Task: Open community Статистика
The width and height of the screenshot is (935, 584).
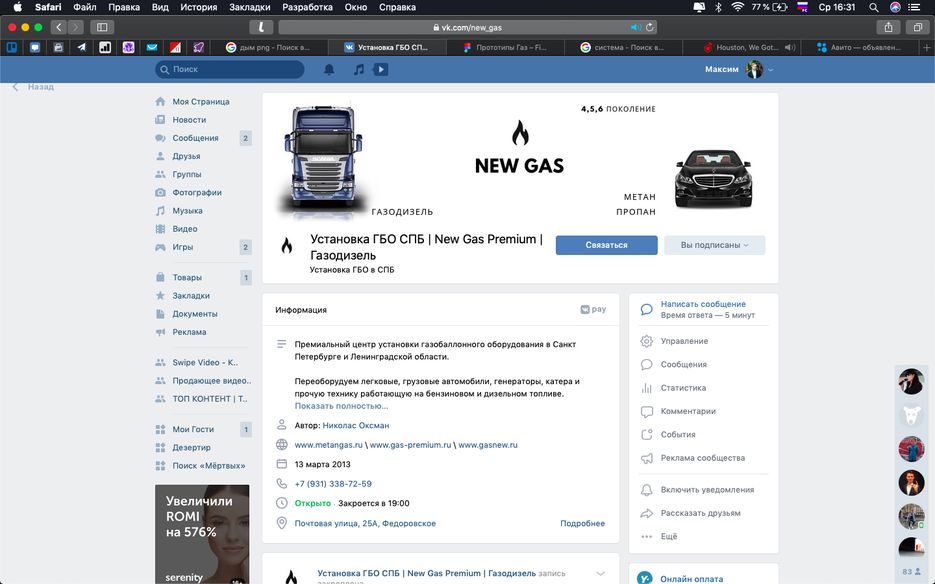Action: (x=683, y=388)
